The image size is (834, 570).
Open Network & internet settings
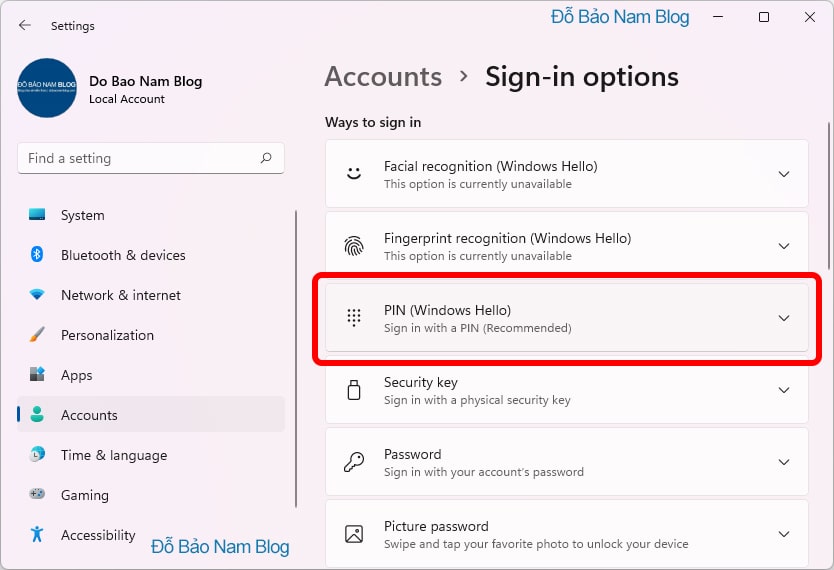tap(121, 295)
